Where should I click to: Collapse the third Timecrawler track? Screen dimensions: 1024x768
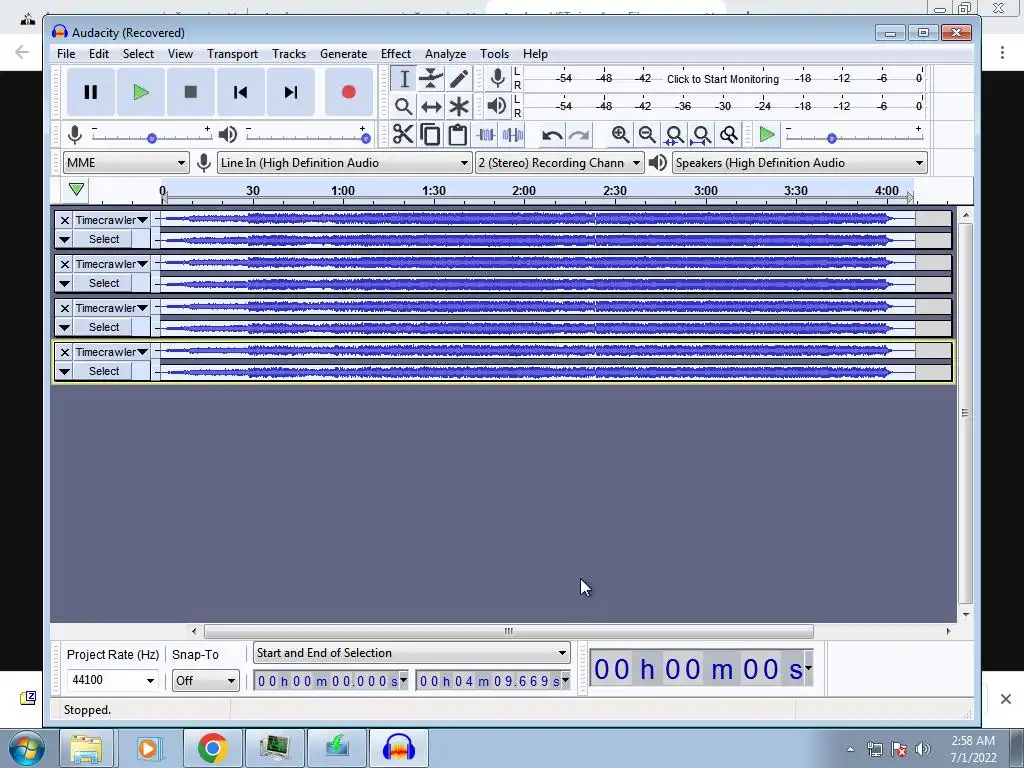coord(64,328)
